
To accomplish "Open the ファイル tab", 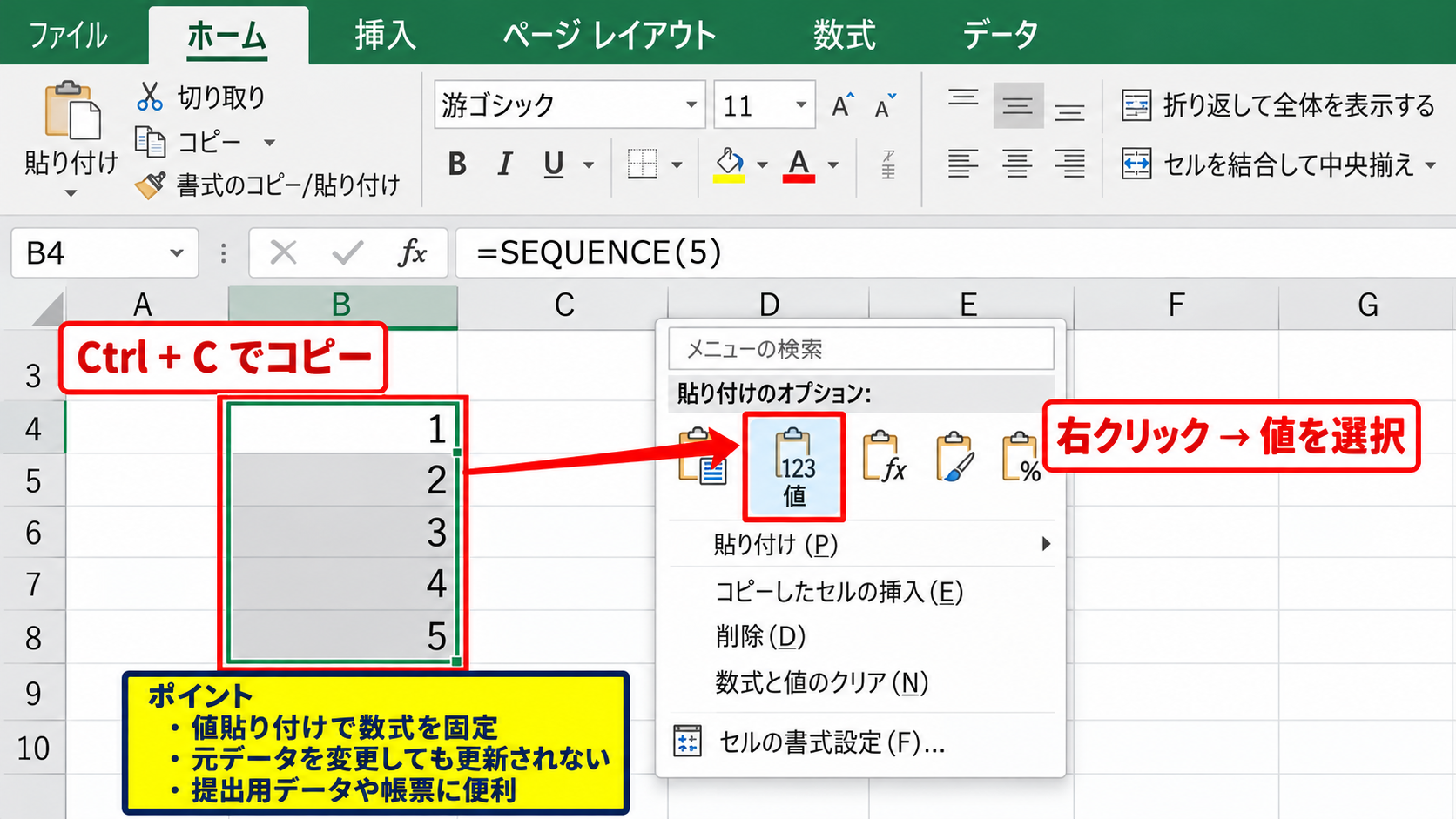I will coord(68,36).
